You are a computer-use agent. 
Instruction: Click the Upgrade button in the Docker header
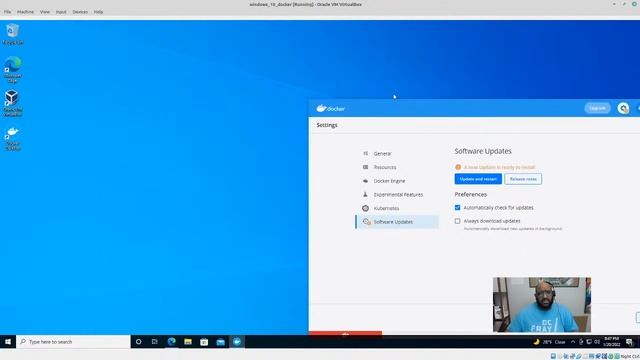point(597,108)
